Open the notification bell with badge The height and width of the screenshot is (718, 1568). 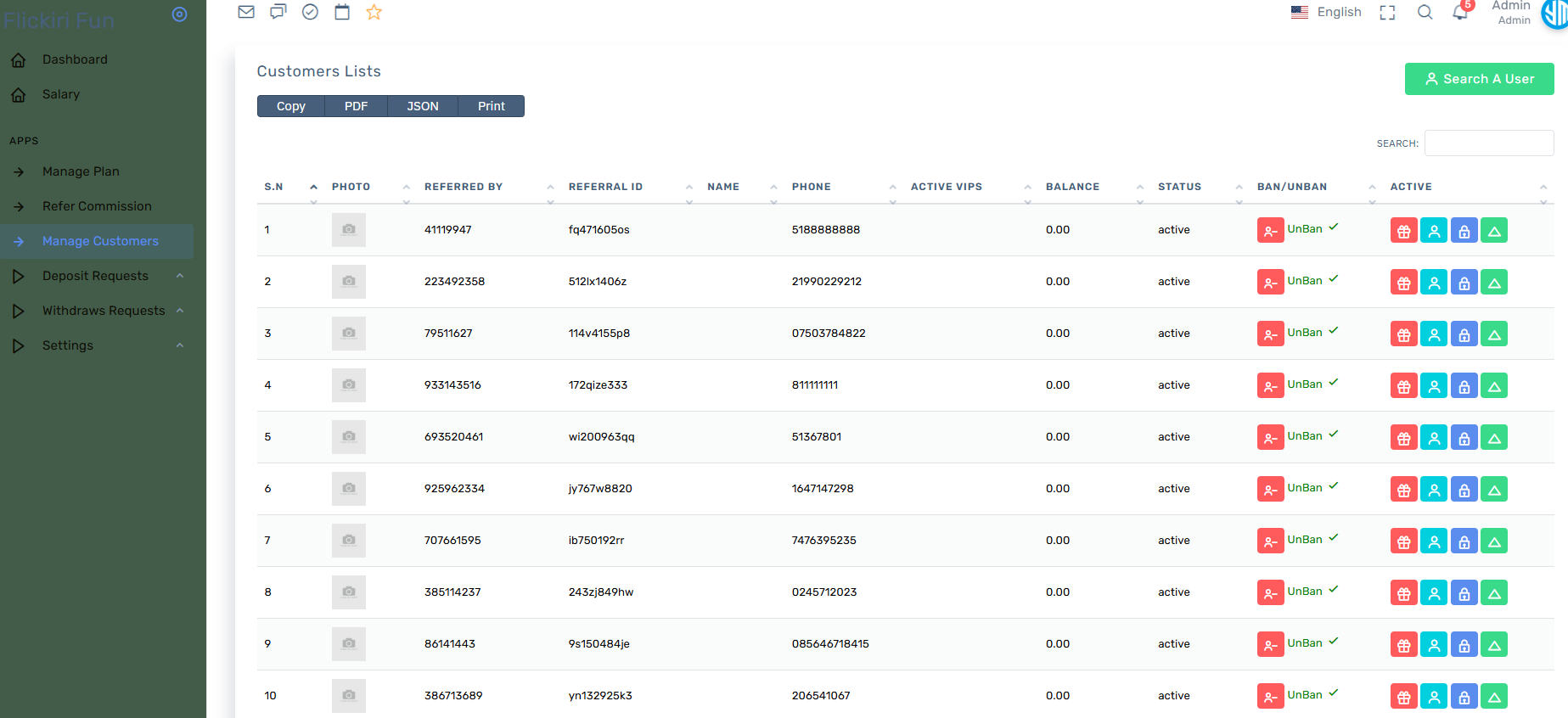(x=1460, y=12)
